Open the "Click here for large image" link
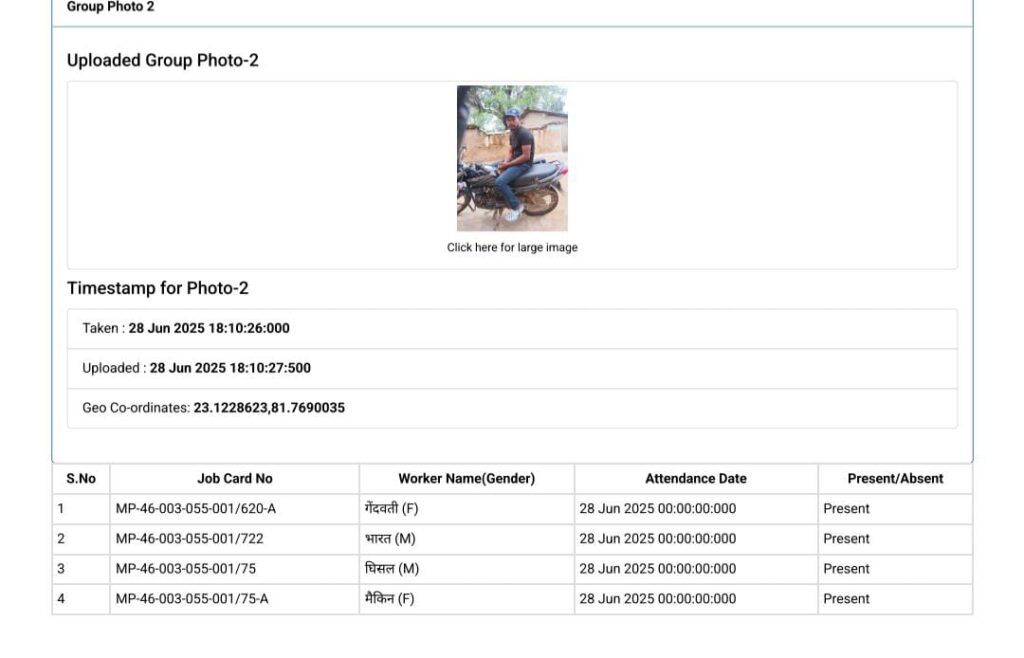The width and height of the screenshot is (1024, 658). (512, 248)
